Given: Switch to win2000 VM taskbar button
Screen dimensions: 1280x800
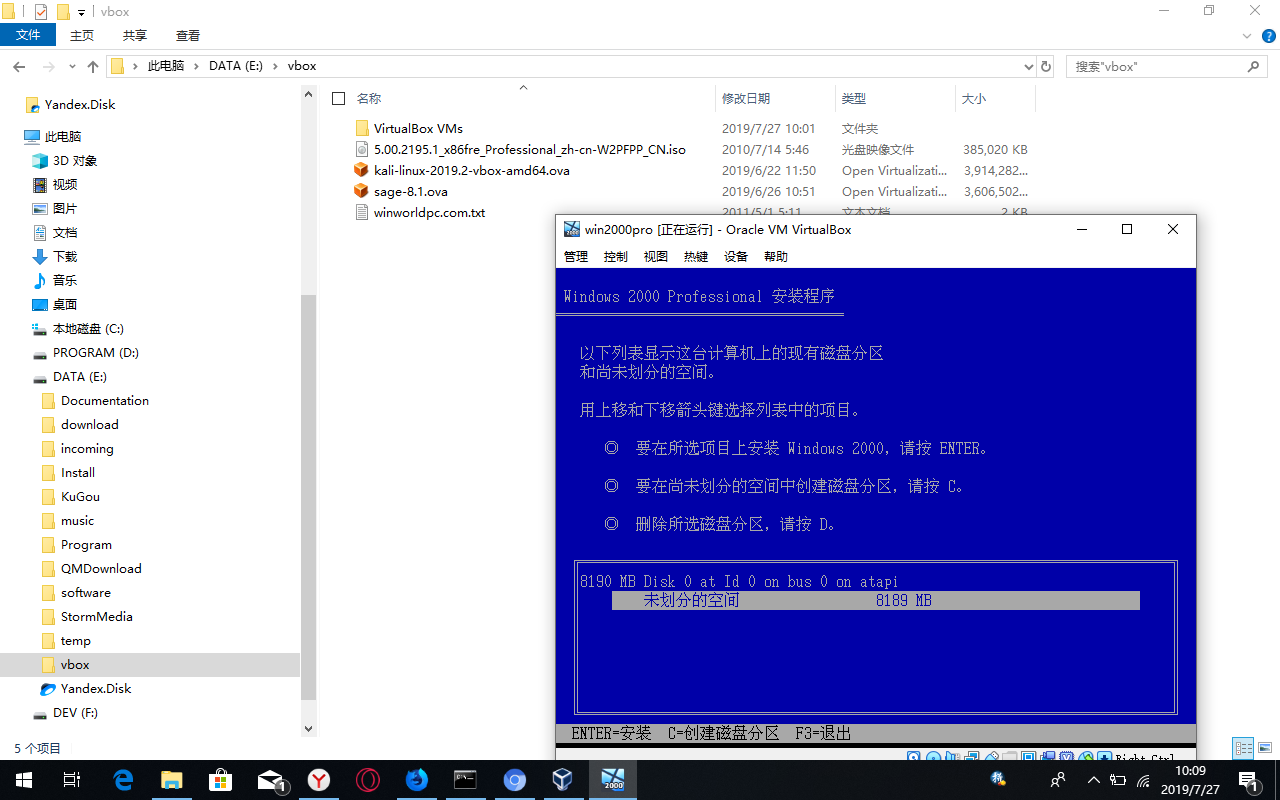Looking at the screenshot, I should pos(612,779).
